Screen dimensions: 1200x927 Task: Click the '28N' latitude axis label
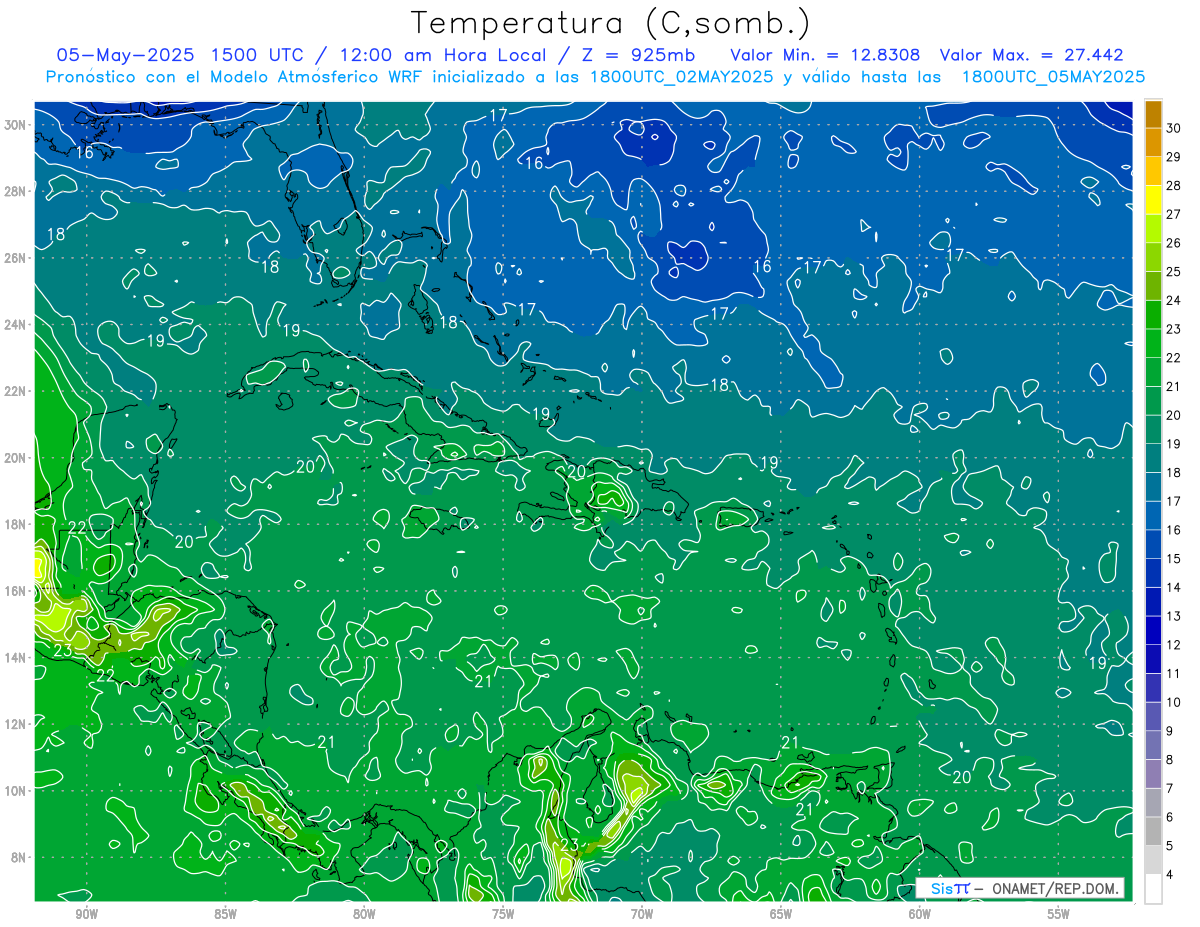coord(17,191)
